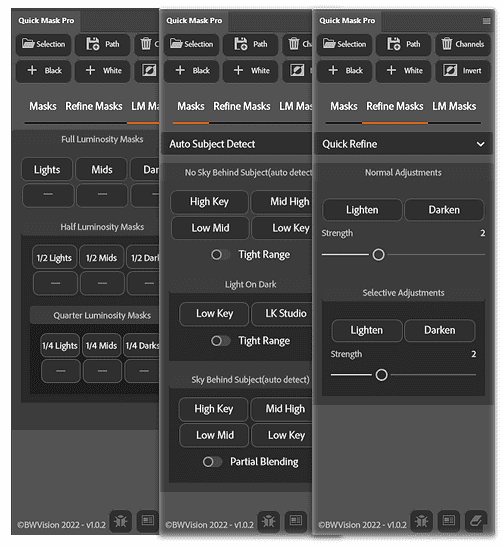Image resolution: width=503 pixels, height=547 pixels.
Task: Select Refine Masks tab in Quick Refine panel
Action: 395,106
